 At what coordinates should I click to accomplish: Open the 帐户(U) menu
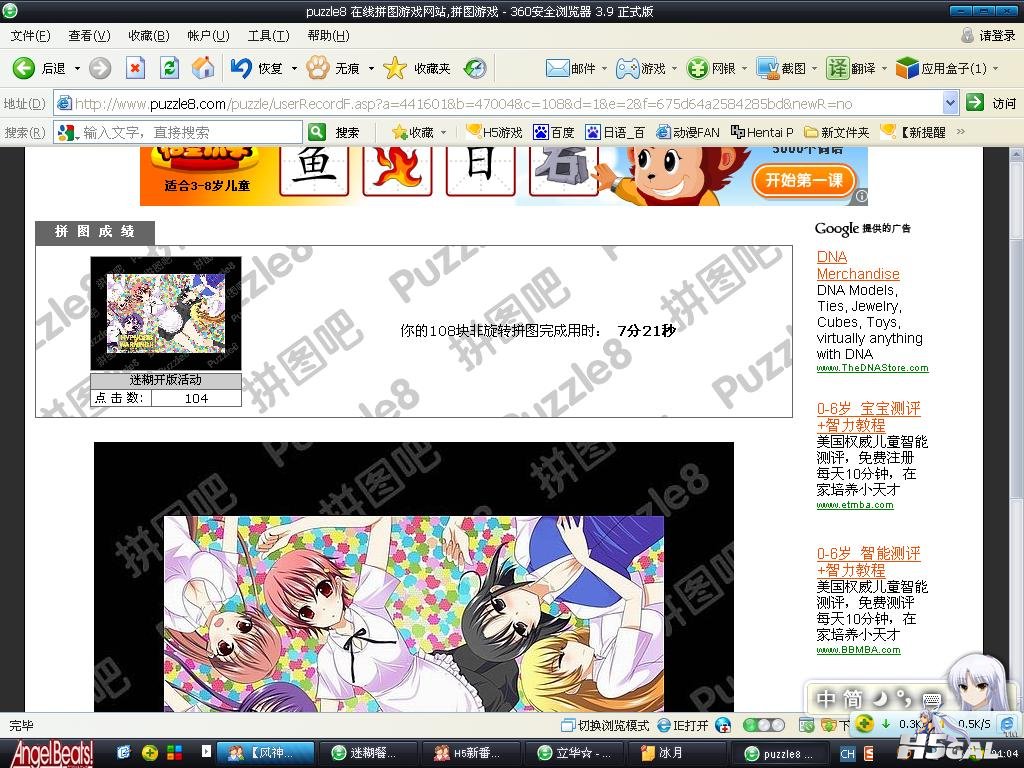click(x=208, y=35)
